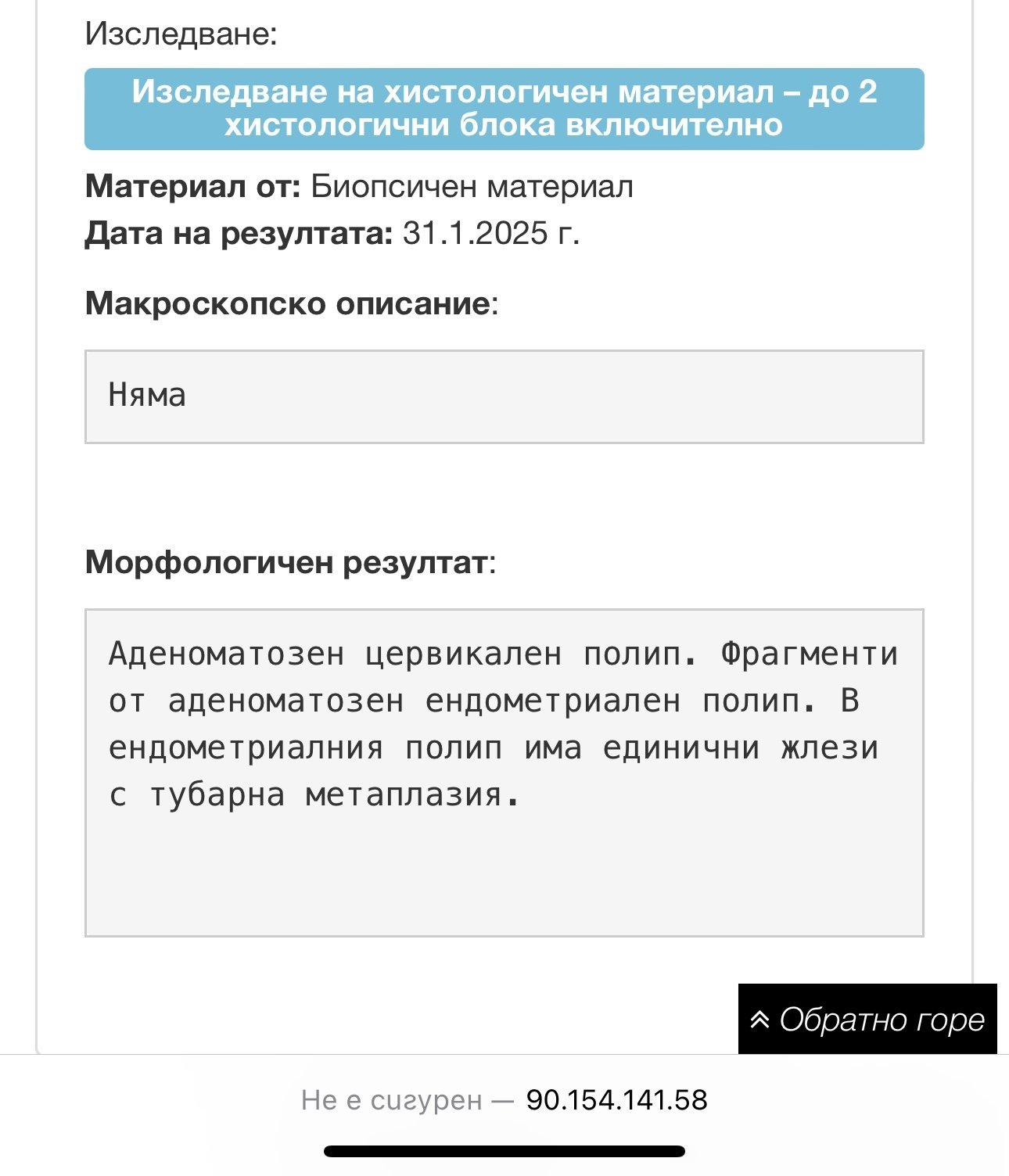
Task: Click the "Биопсичен материал" value
Action: click(x=472, y=187)
